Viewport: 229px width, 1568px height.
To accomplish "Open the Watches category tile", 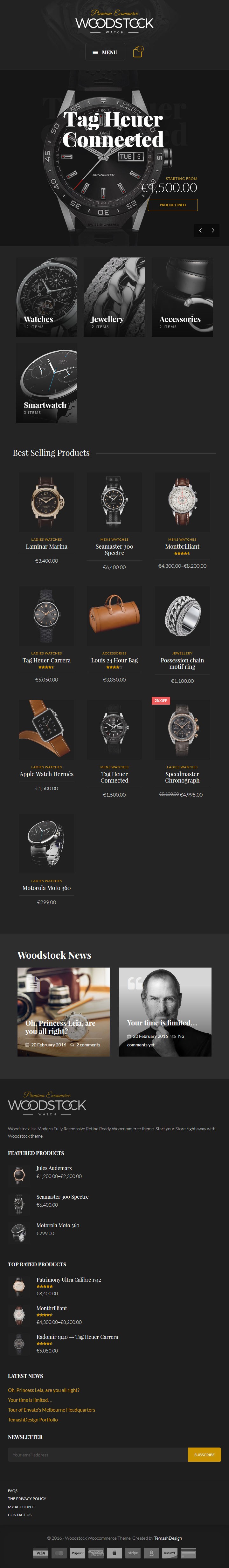I will click(x=46, y=297).
